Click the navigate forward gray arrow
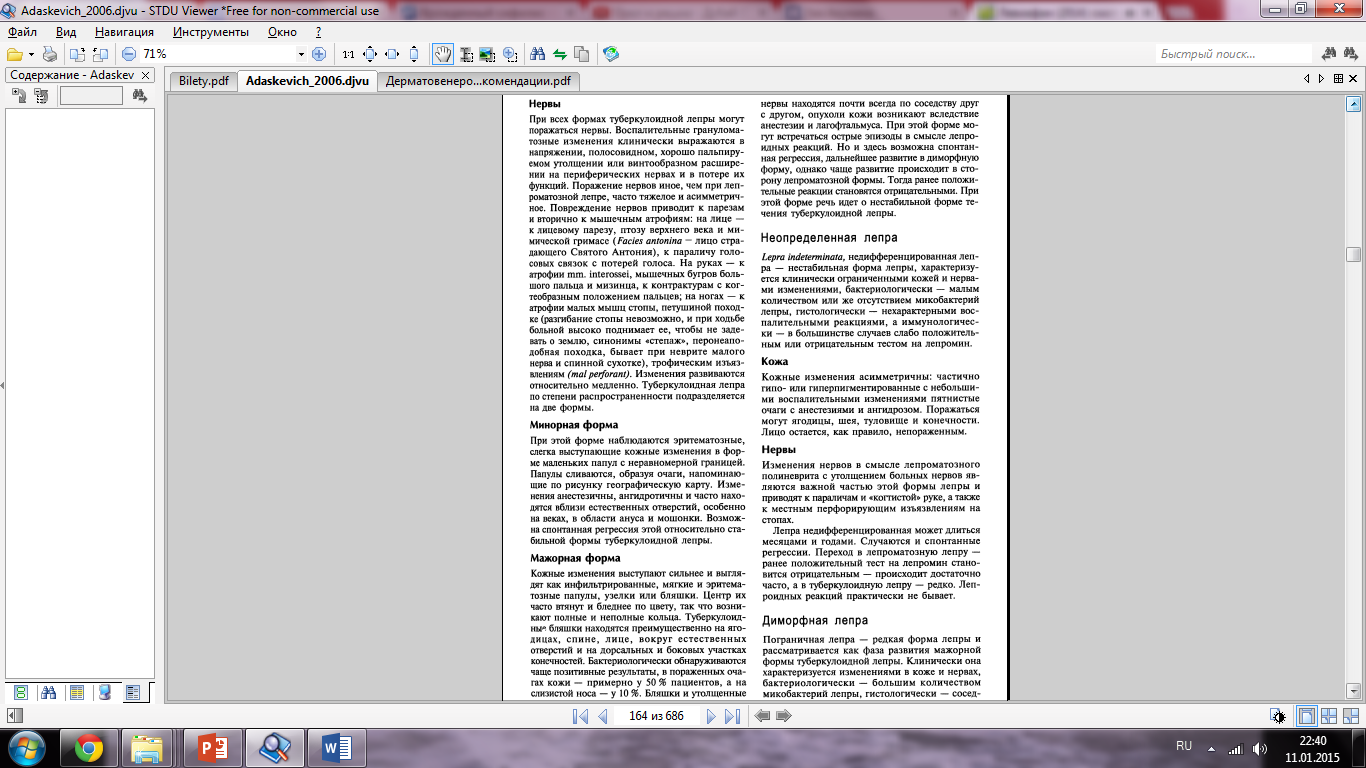 coord(784,716)
